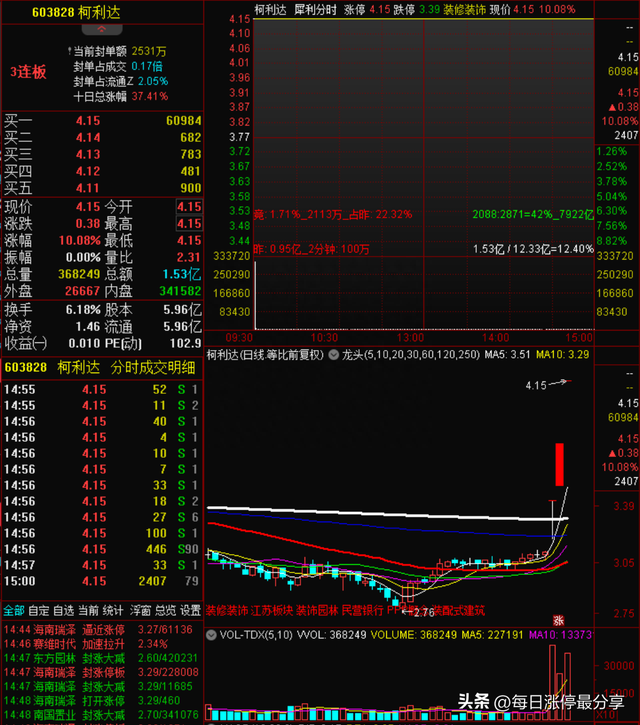Image resolution: width=640 pixels, height=725 pixels.
Task: Select the 15:00 trade row with 2407 volume
Action: click(x=102, y=581)
